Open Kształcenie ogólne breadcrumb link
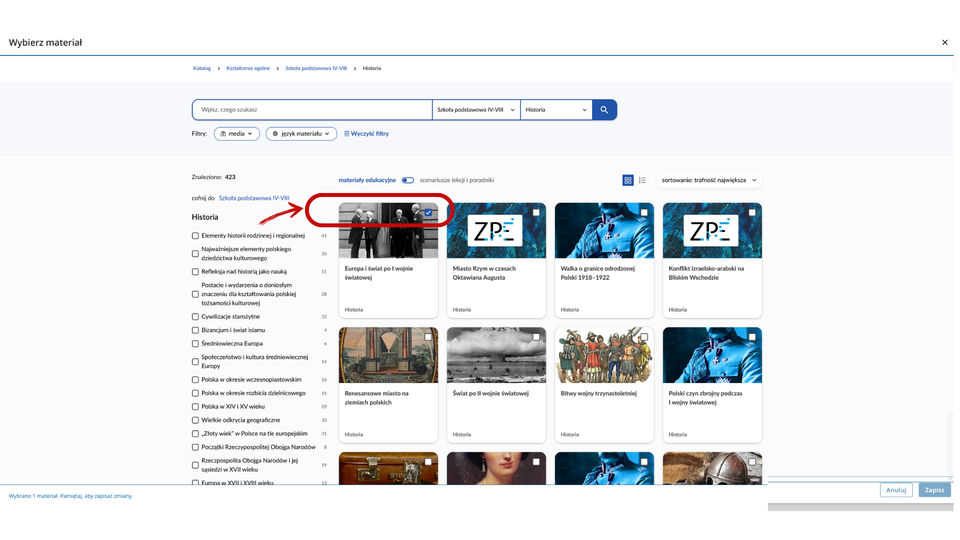Screen dimensions: 960x540 coord(248,69)
